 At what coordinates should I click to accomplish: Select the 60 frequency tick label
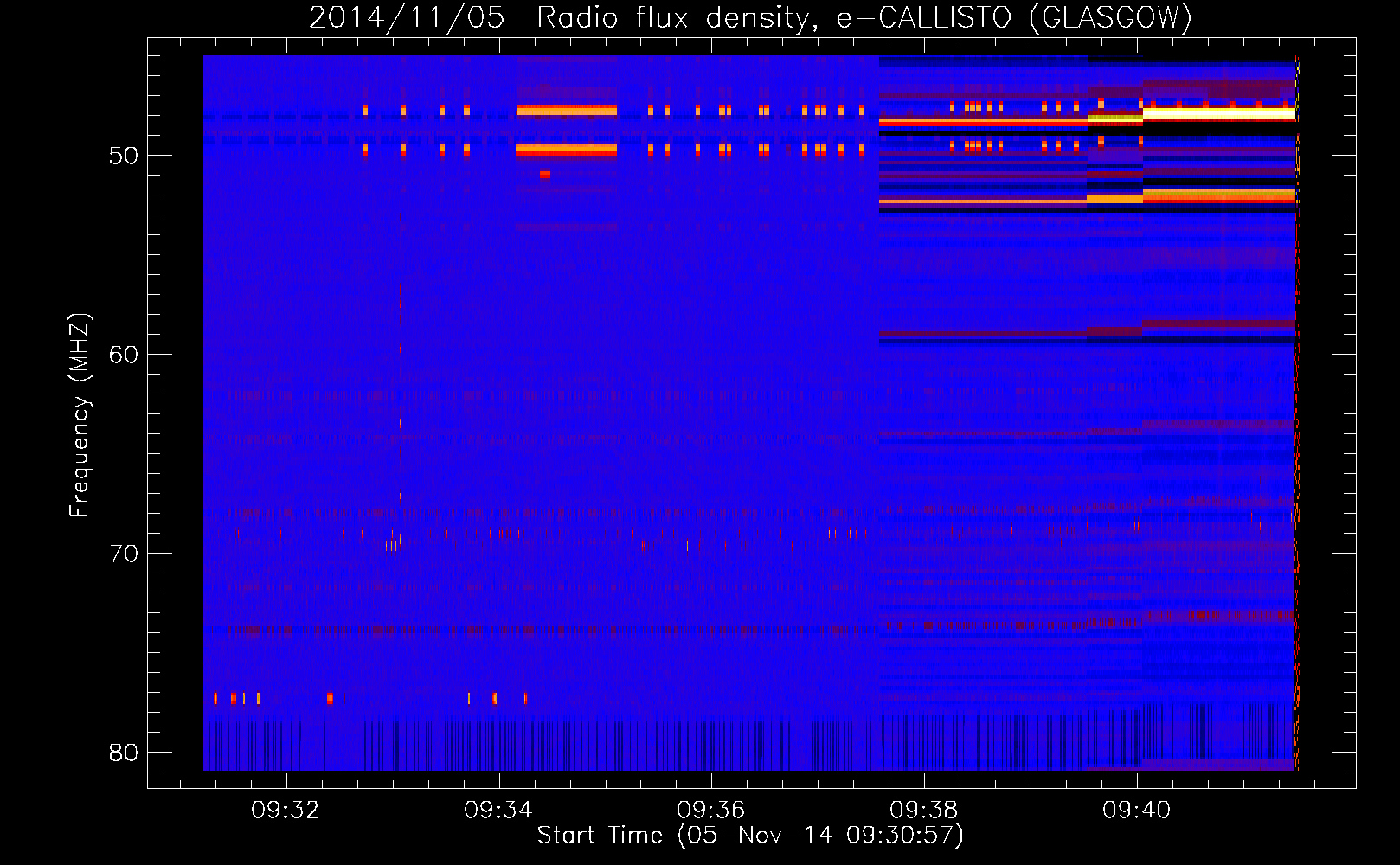point(124,355)
